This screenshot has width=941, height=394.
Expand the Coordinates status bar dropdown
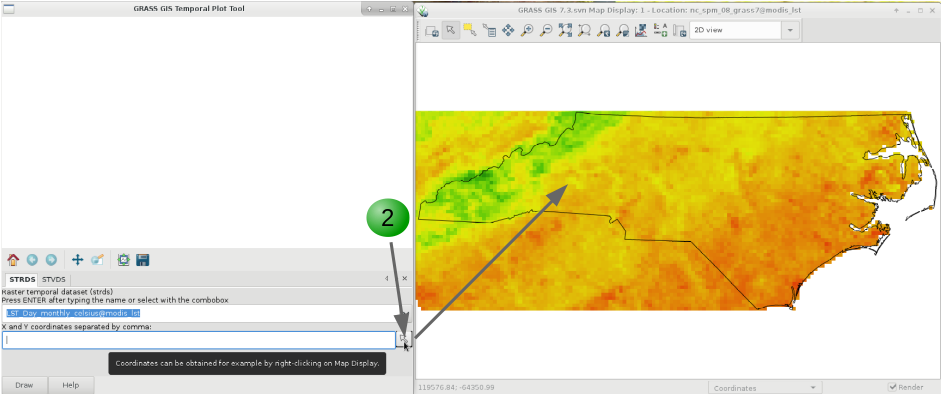(x=764, y=388)
